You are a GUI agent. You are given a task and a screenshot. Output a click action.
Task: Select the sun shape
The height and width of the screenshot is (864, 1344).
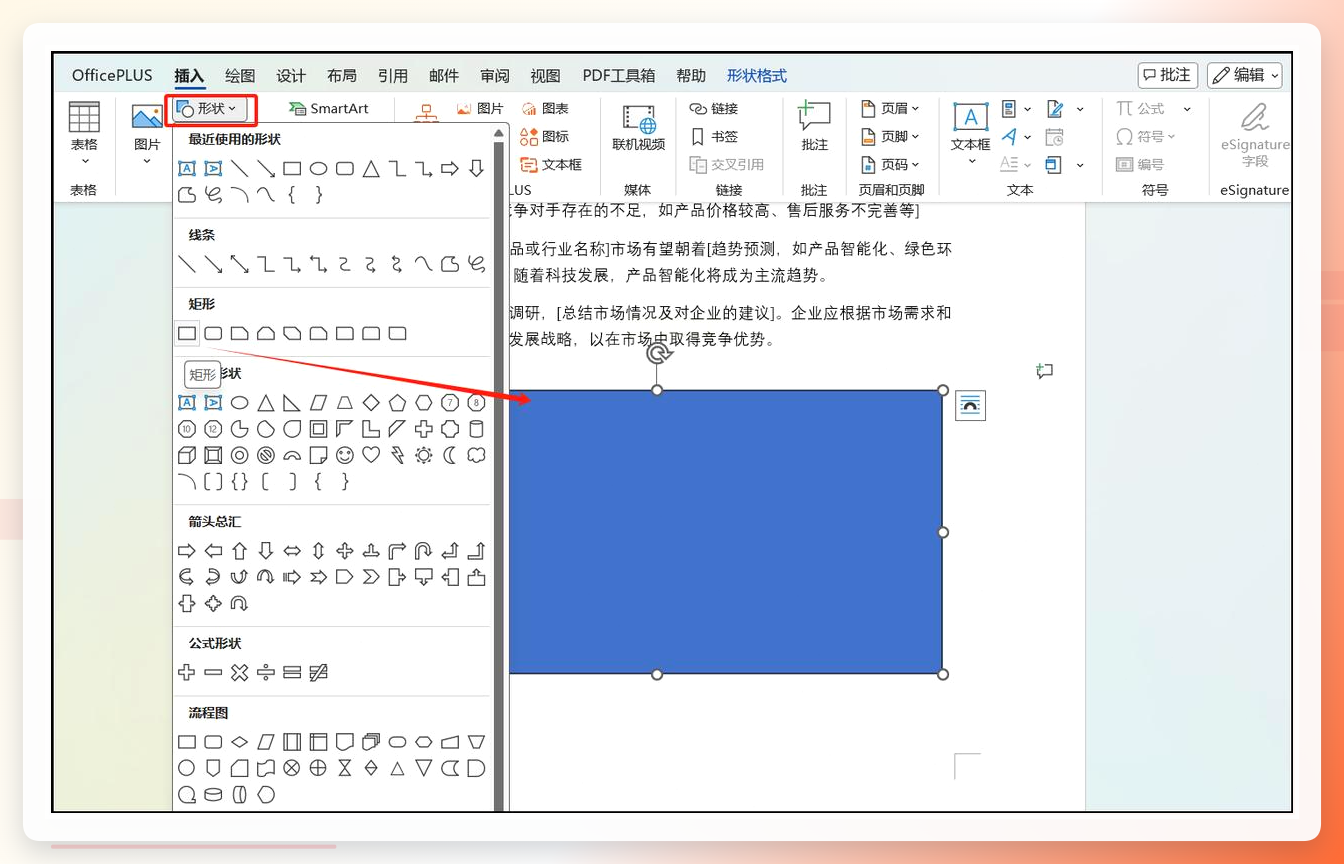tap(424, 455)
